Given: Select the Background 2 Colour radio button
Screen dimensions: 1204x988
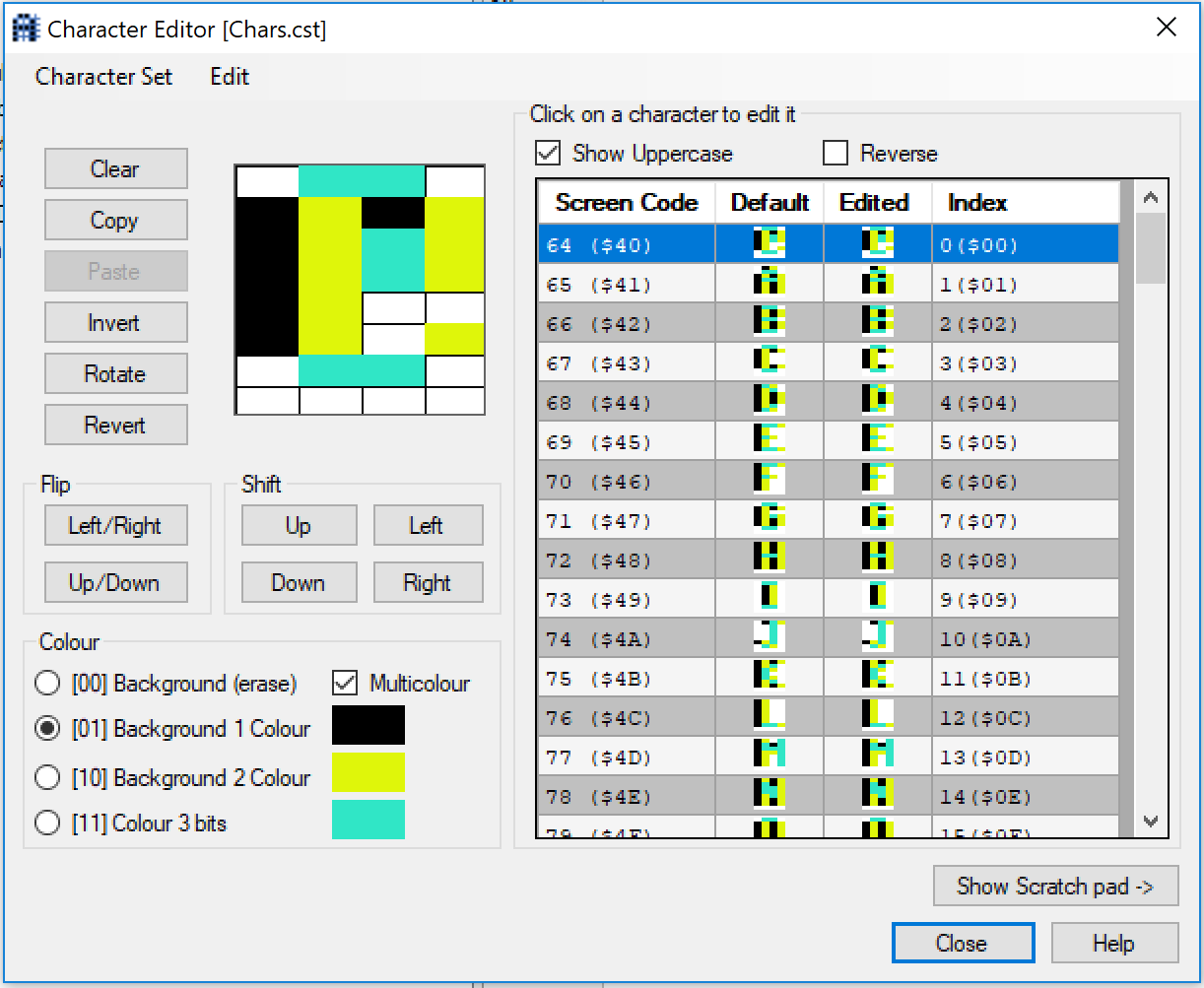Looking at the screenshot, I should click(x=47, y=777).
